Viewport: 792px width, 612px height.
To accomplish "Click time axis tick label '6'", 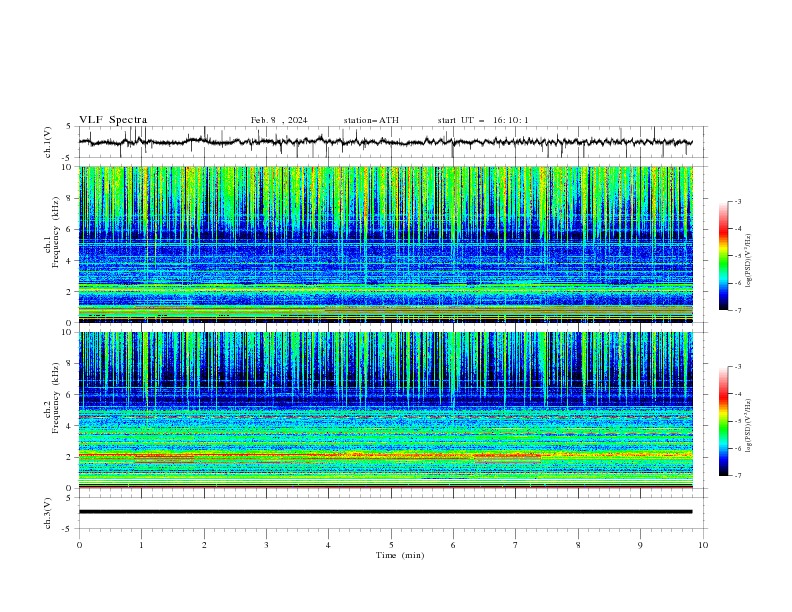I will (453, 545).
